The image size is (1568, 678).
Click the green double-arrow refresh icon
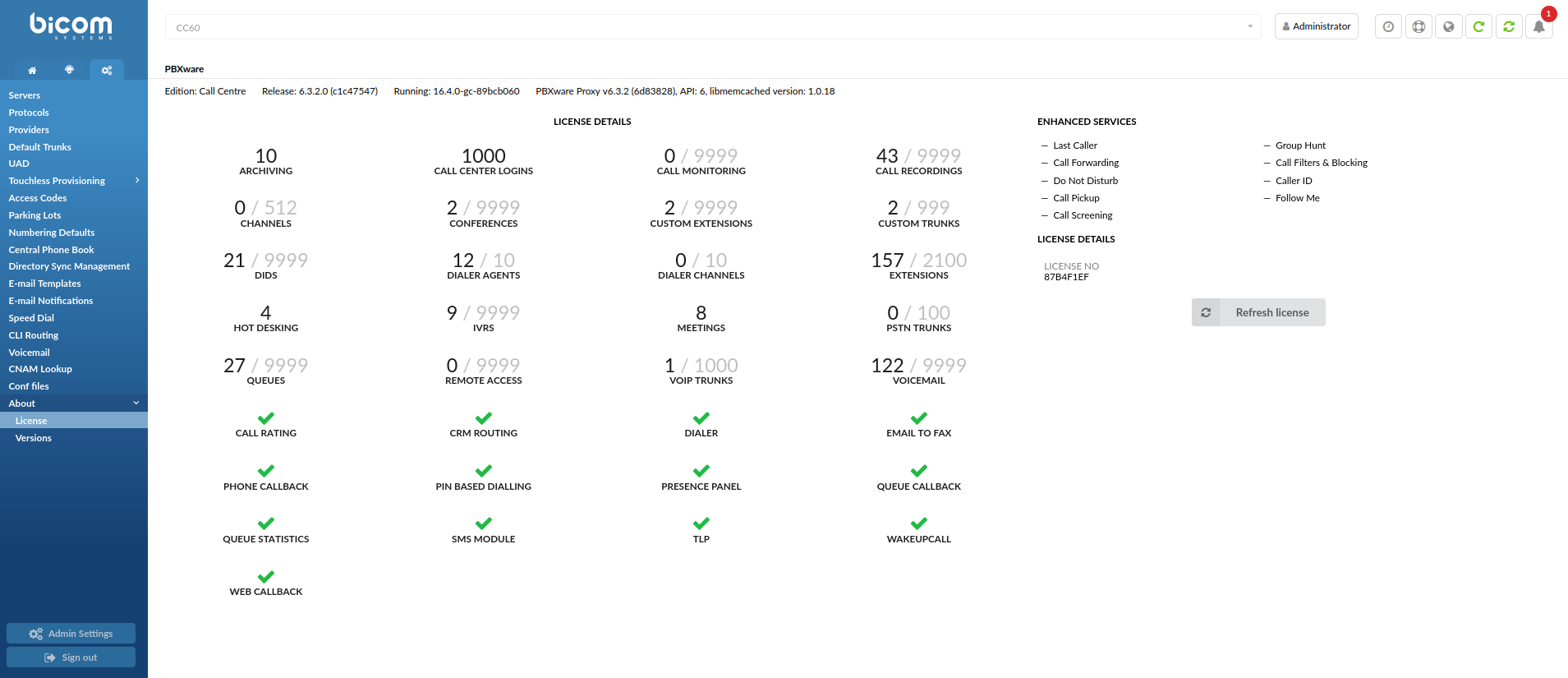1509,26
